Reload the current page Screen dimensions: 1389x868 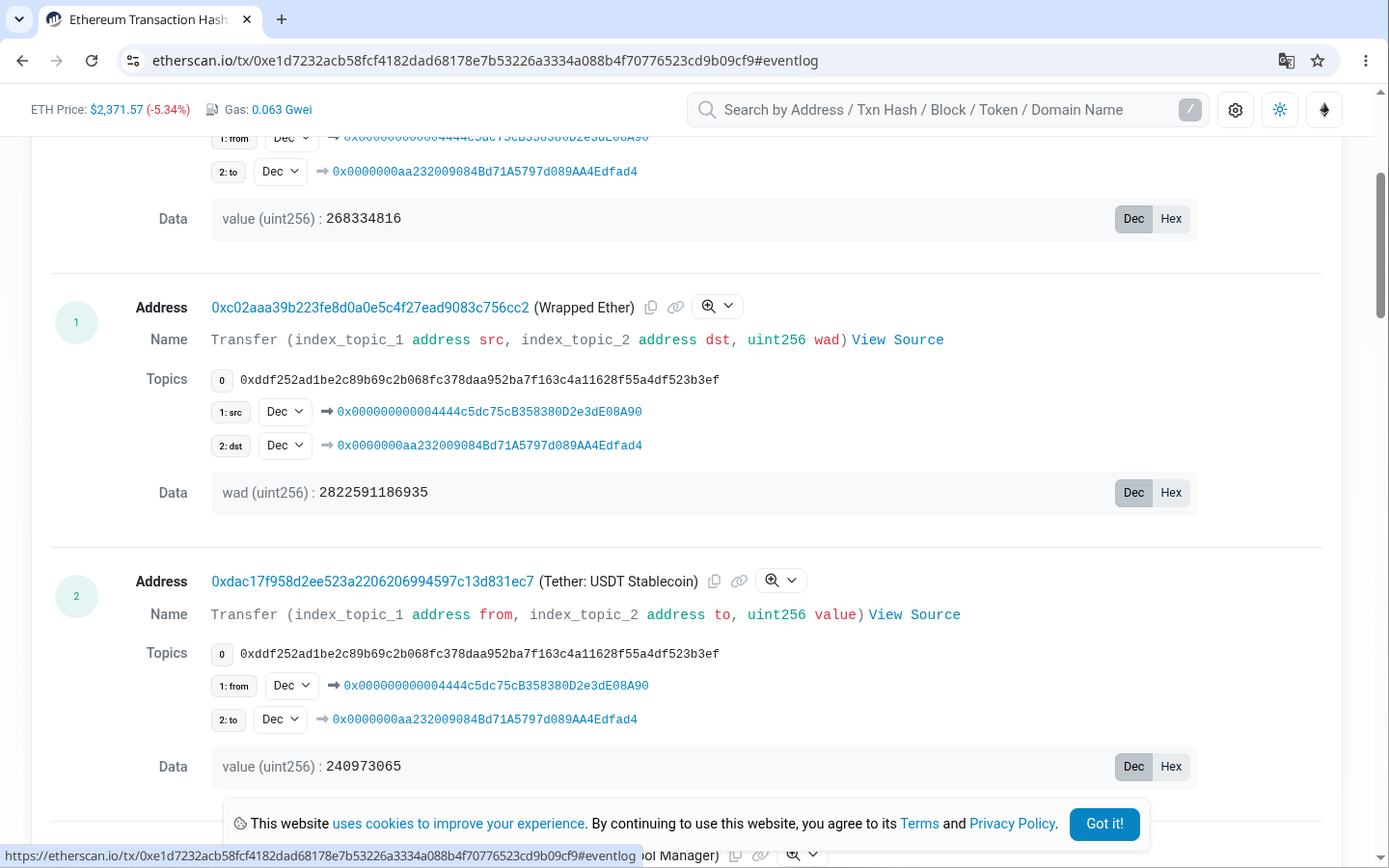coord(92,61)
